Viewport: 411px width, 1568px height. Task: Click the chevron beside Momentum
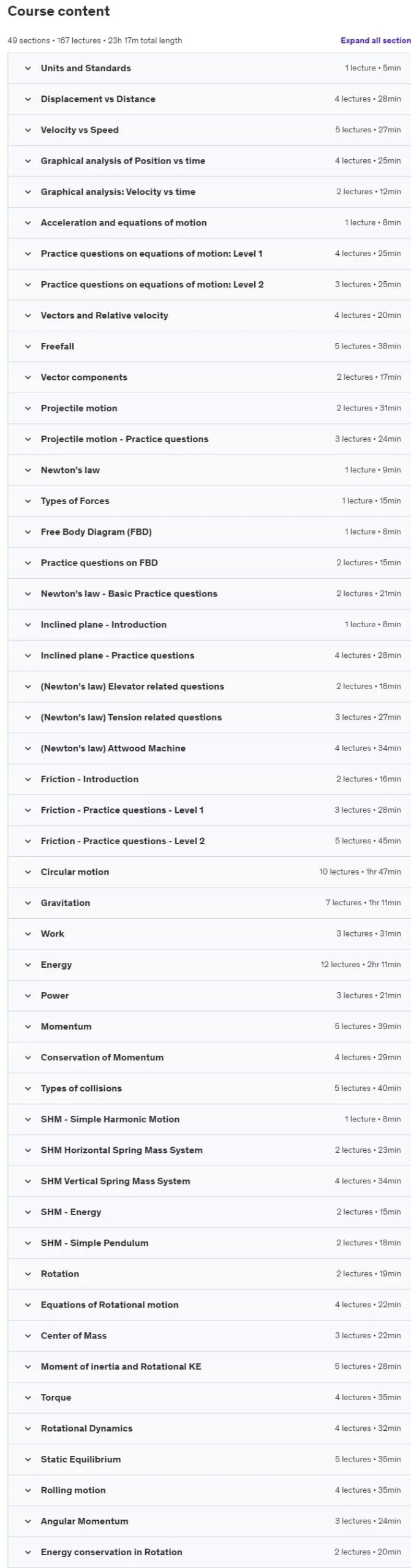tap(28, 1027)
